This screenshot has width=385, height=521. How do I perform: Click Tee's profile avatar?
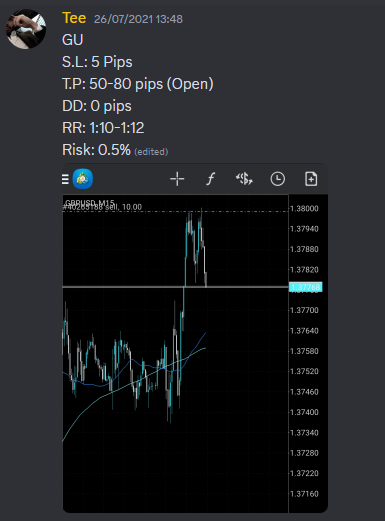[x=26, y=29]
